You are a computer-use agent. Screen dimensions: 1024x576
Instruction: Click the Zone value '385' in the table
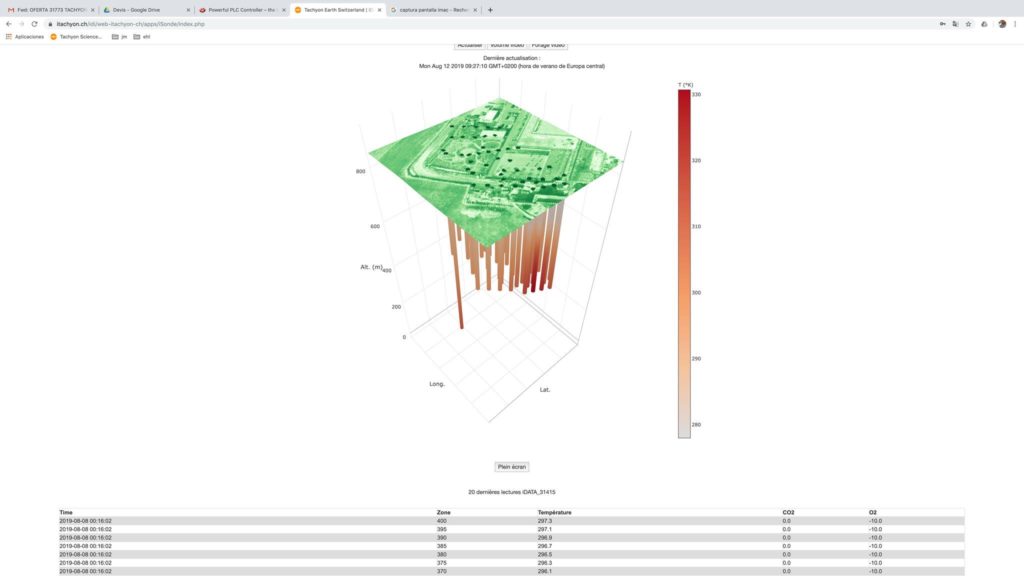[441, 547]
